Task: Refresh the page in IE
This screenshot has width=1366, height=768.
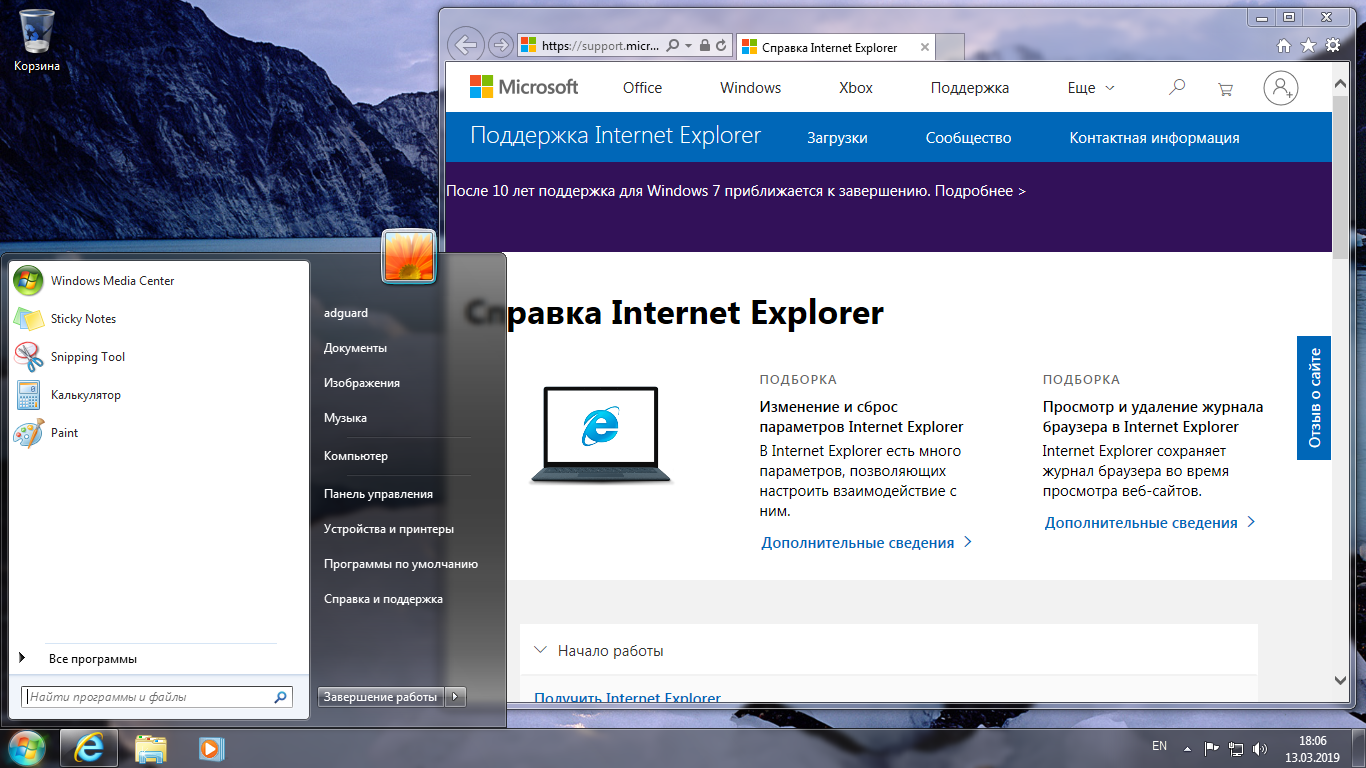Action: pyautogui.click(x=721, y=45)
